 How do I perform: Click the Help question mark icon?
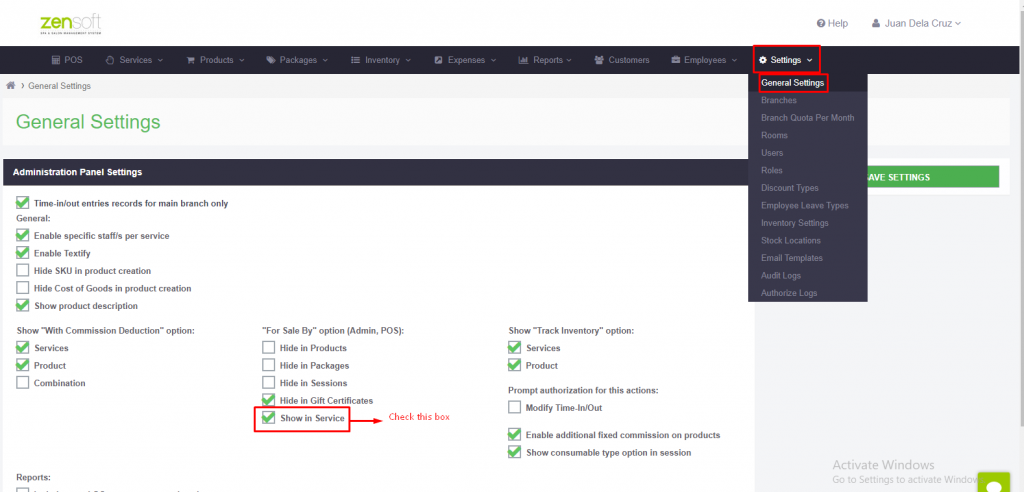[821, 23]
